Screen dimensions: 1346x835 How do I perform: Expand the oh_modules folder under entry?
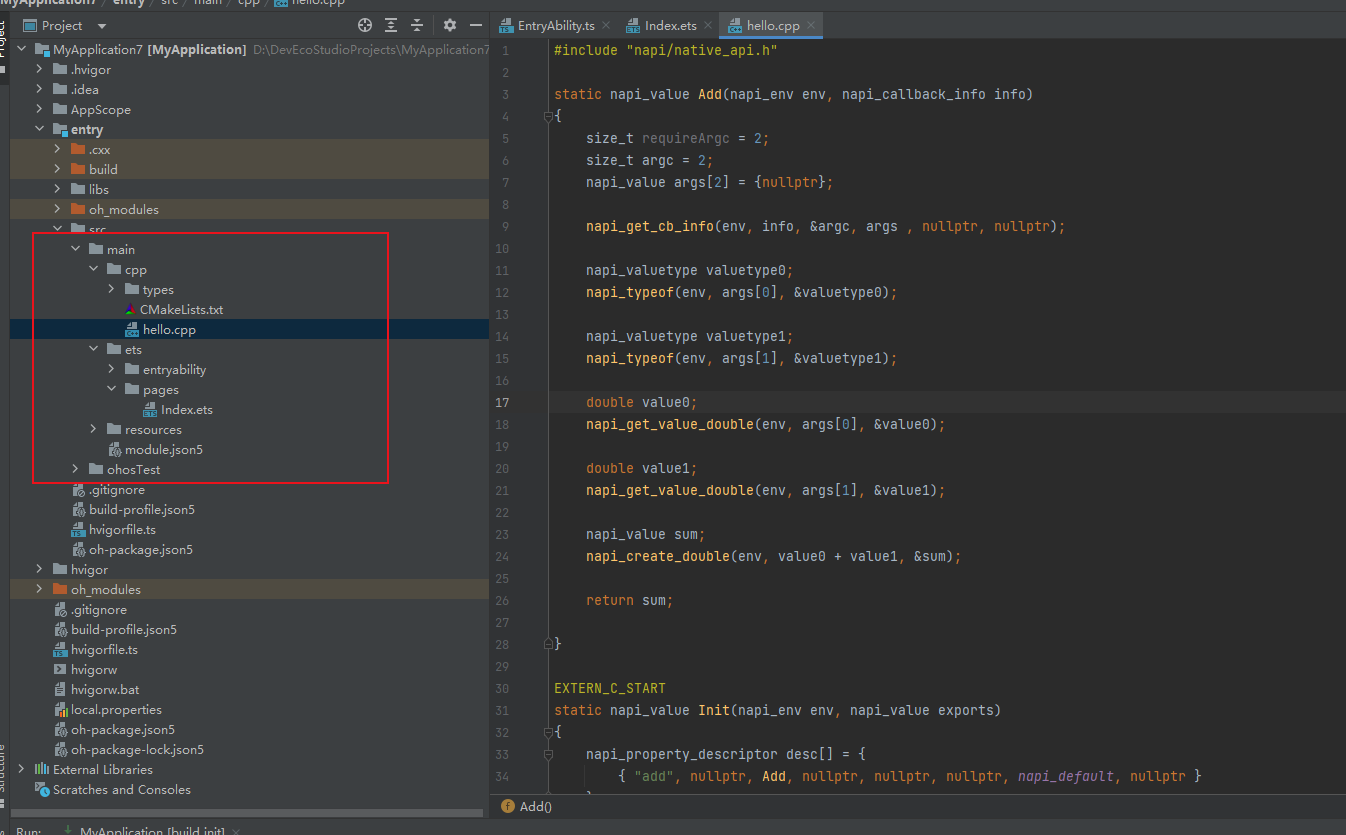[57, 209]
